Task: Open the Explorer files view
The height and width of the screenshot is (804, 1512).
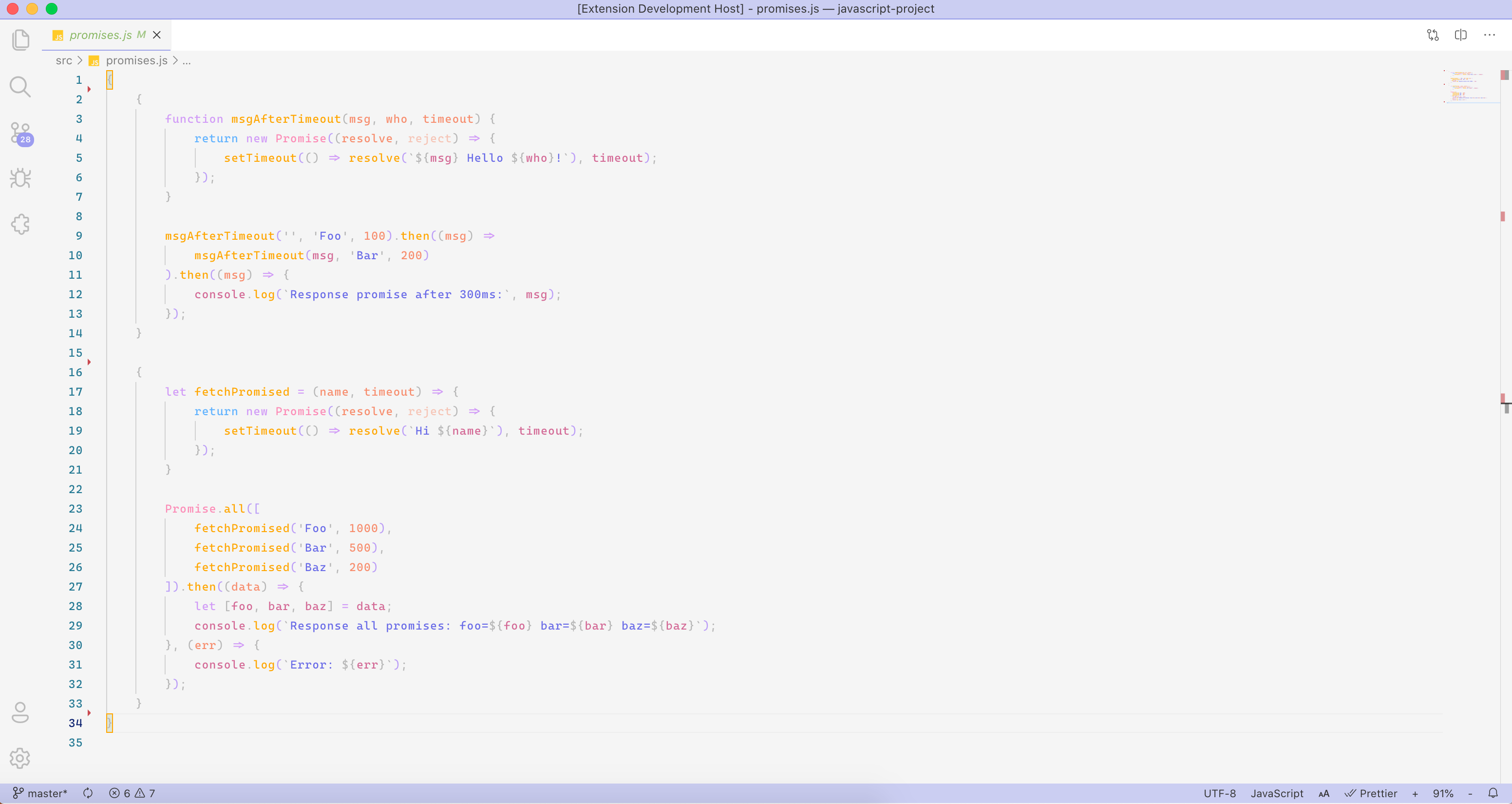Action: (20, 40)
